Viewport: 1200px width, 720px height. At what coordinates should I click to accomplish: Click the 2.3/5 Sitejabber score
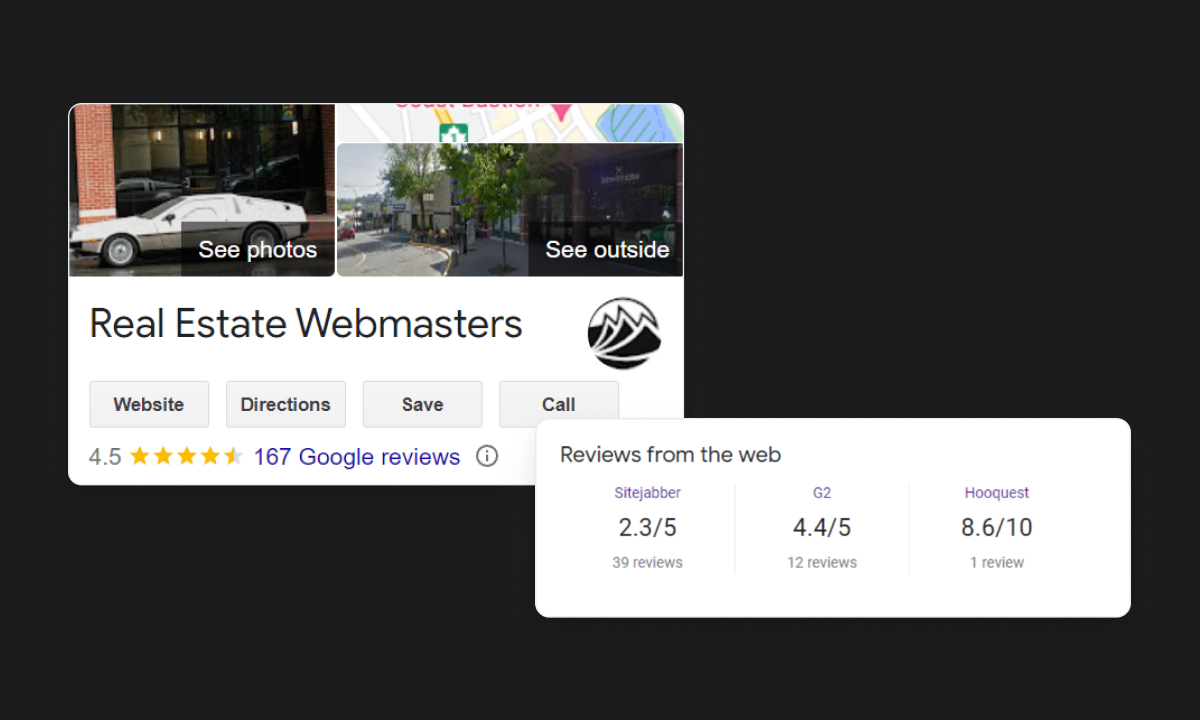point(647,527)
